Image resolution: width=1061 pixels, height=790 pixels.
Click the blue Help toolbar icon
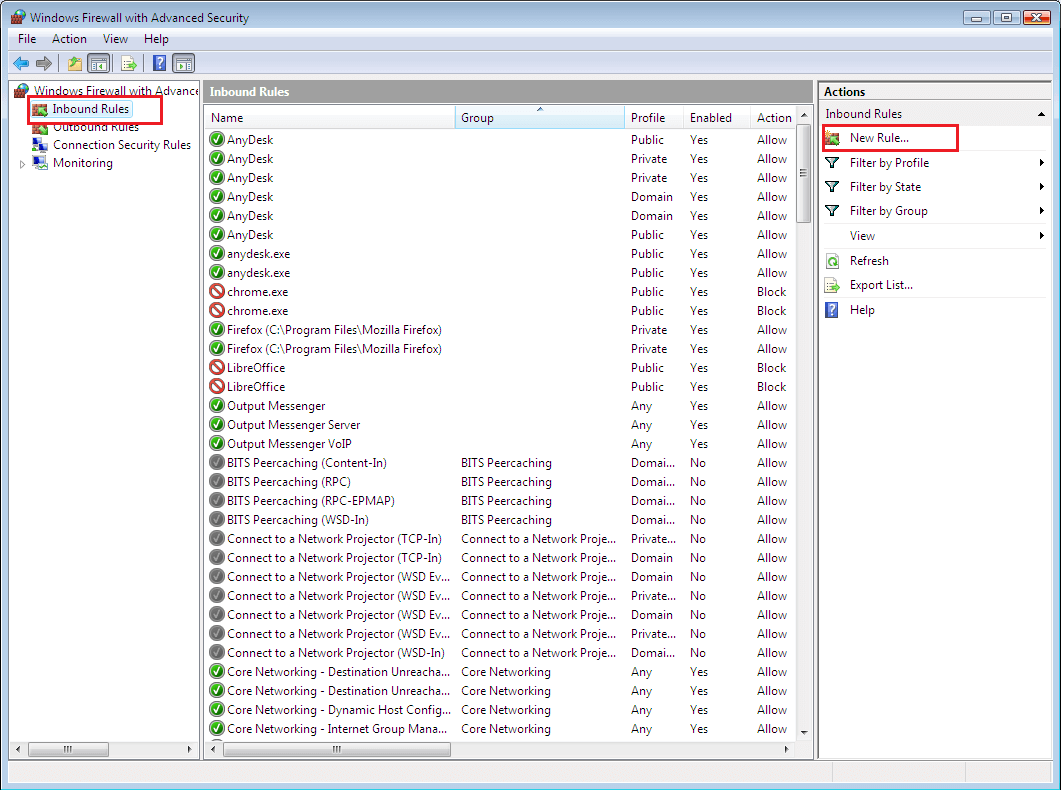click(159, 64)
